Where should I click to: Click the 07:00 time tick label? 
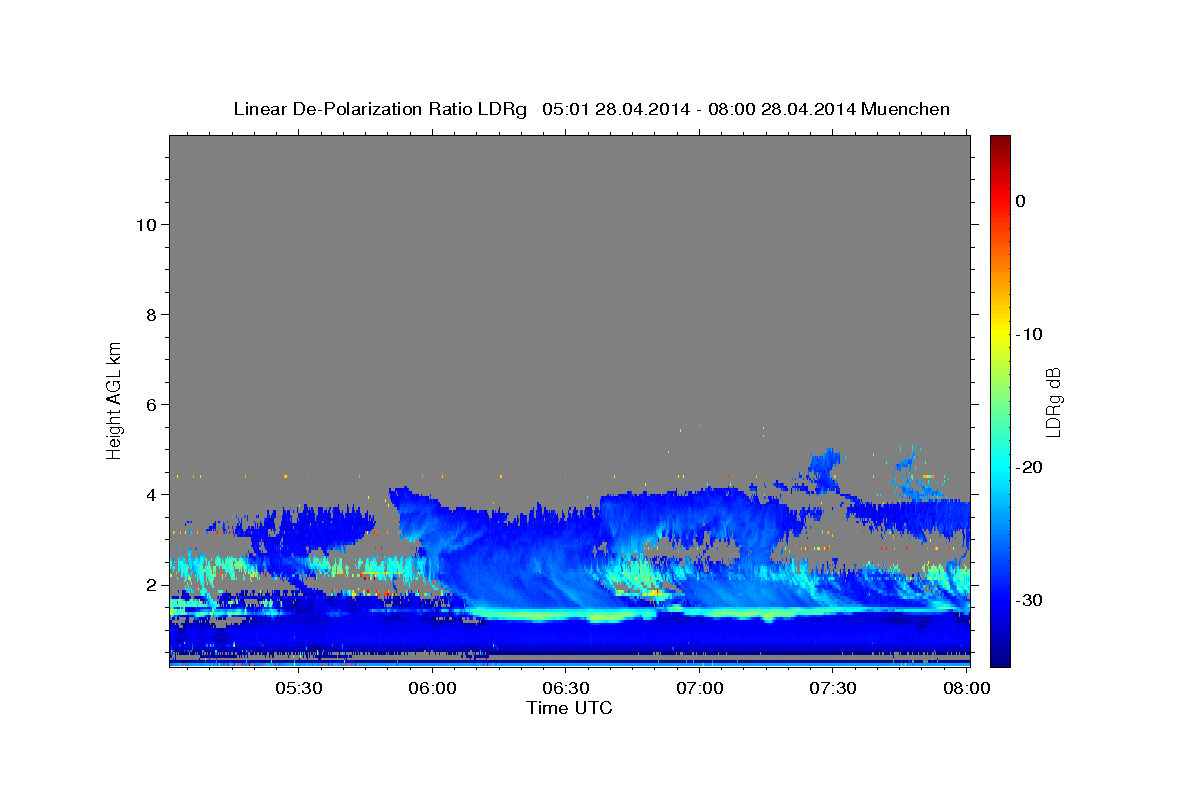tap(700, 688)
